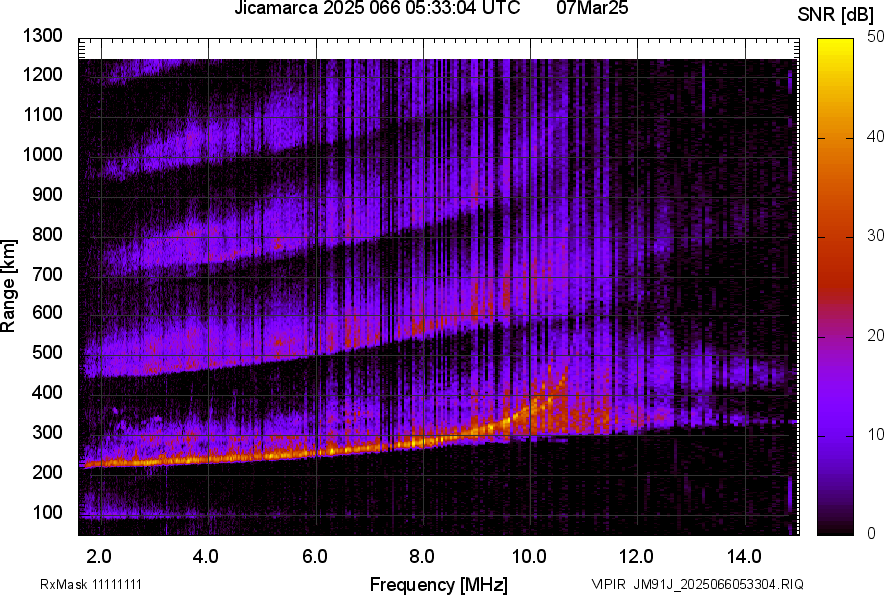The height and width of the screenshot is (595, 884).
Task: Click the 0 tick label on colorbar
Action: pyautogui.click(x=872, y=533)
